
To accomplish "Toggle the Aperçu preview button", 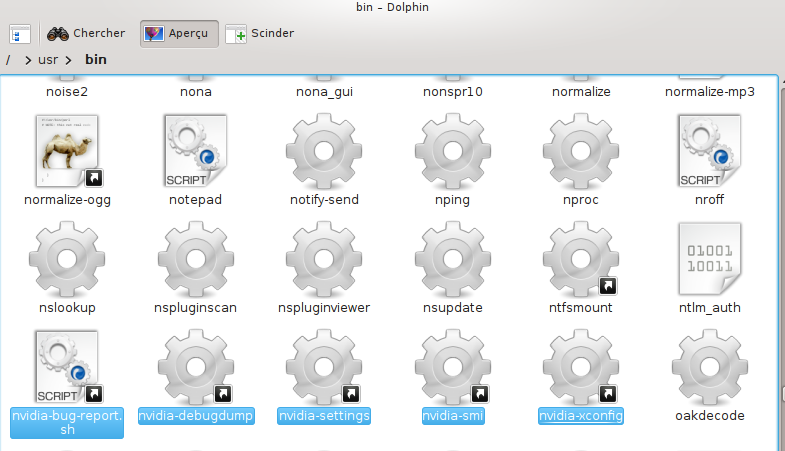I will point(179,34).
